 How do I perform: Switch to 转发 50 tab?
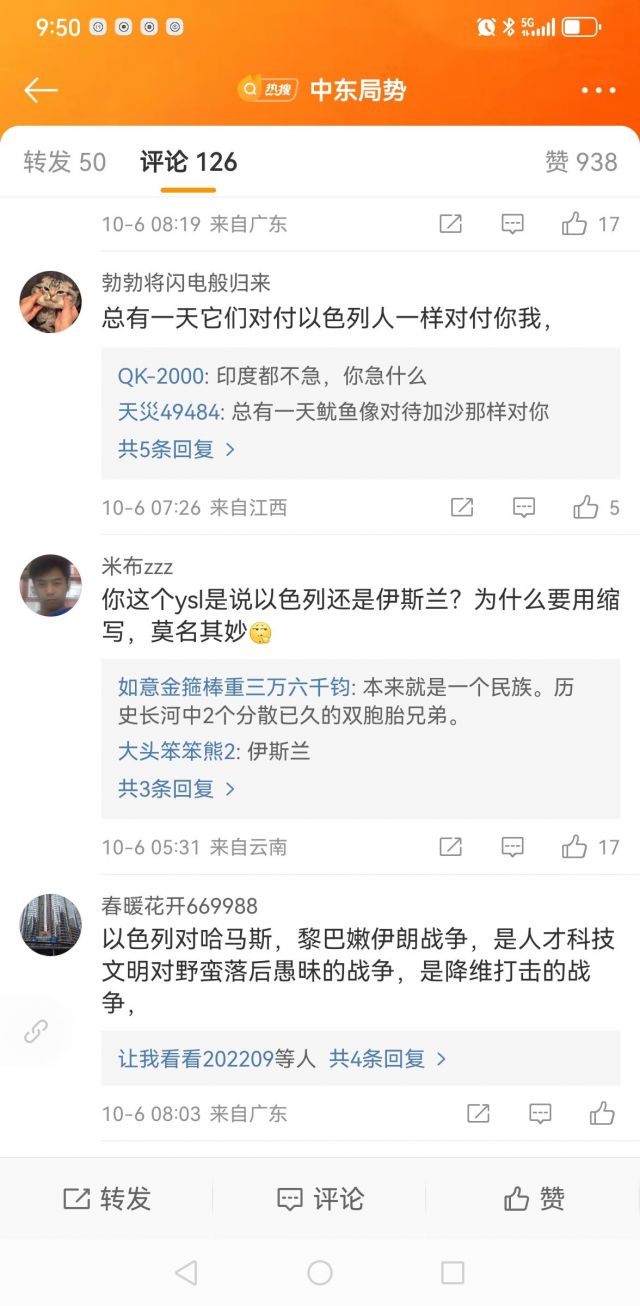pos(65,162)
